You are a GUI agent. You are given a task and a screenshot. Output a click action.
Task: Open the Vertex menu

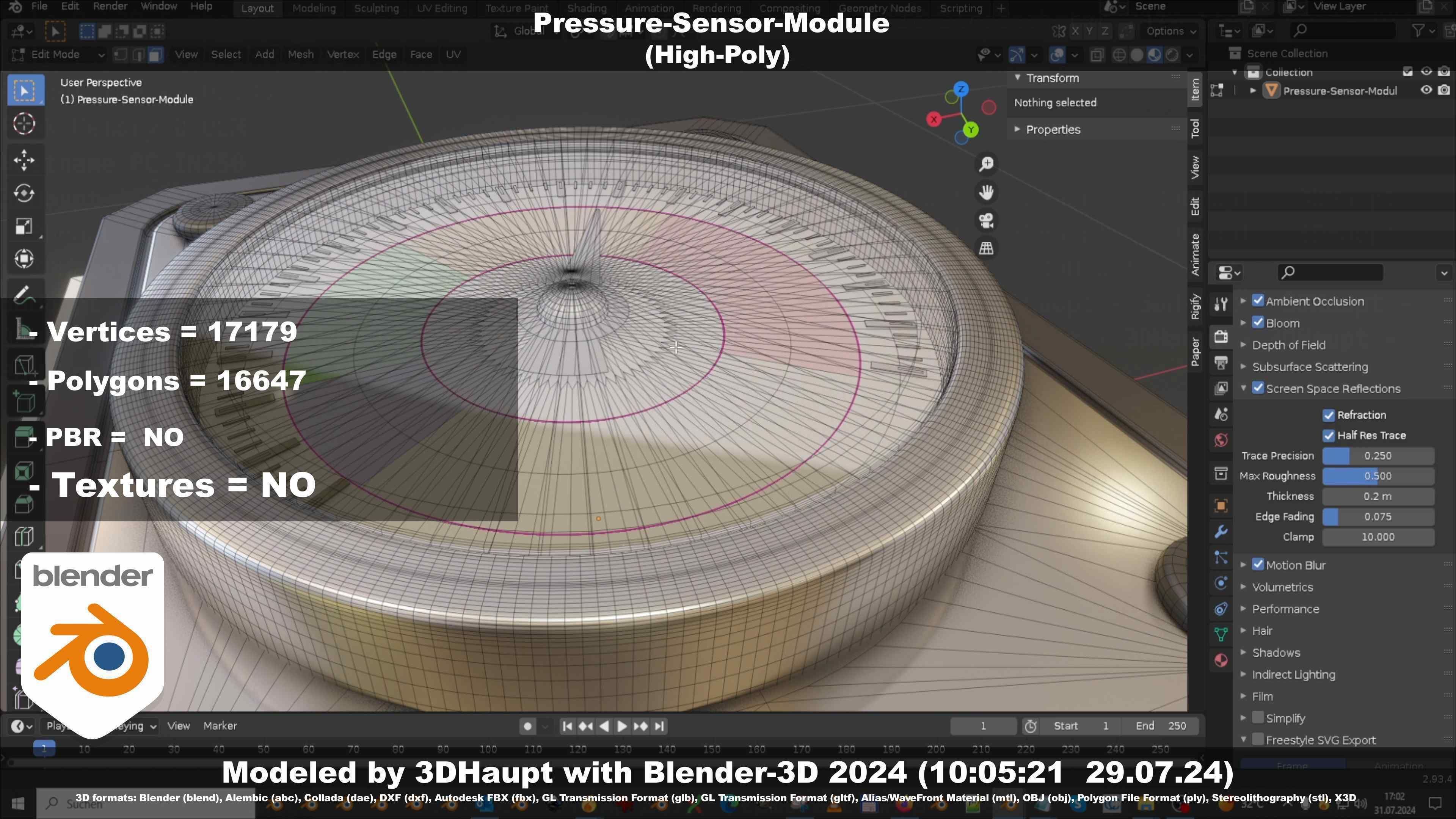[x=343, y=54]
